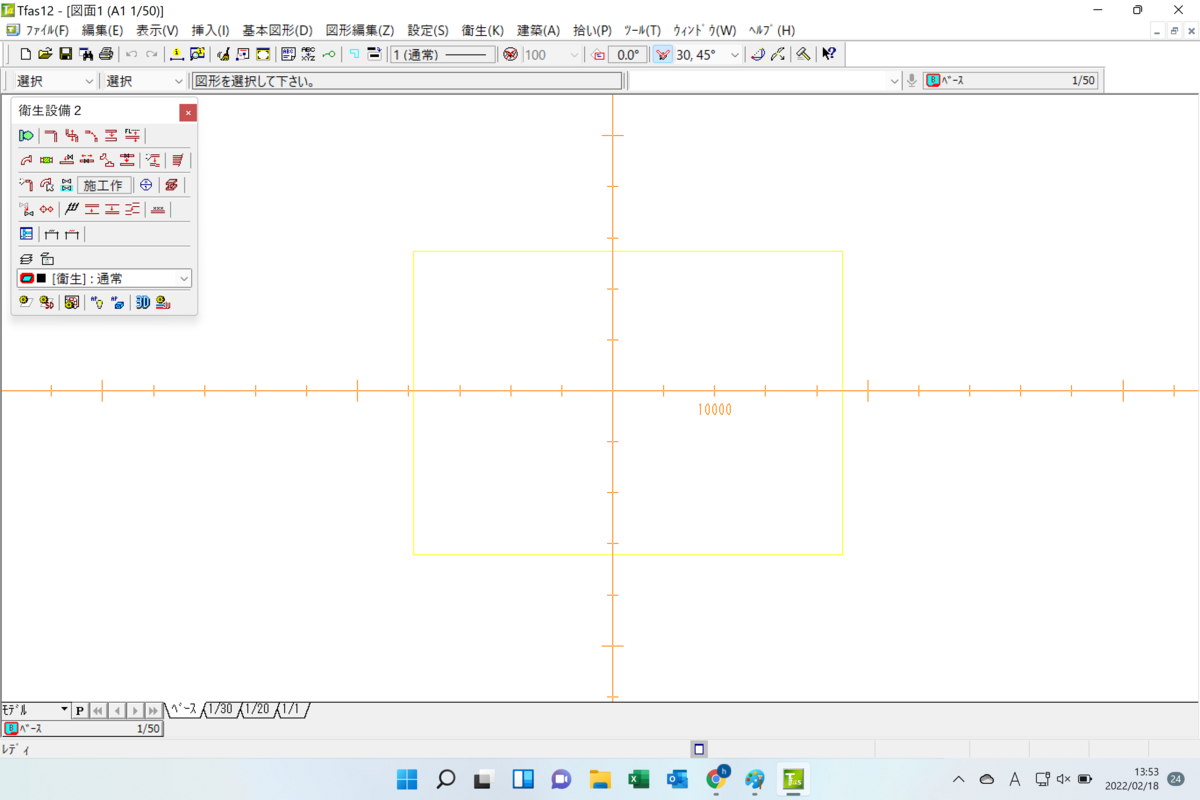
Task: Choose the green valve insert icon in palette
Action: 46,160
